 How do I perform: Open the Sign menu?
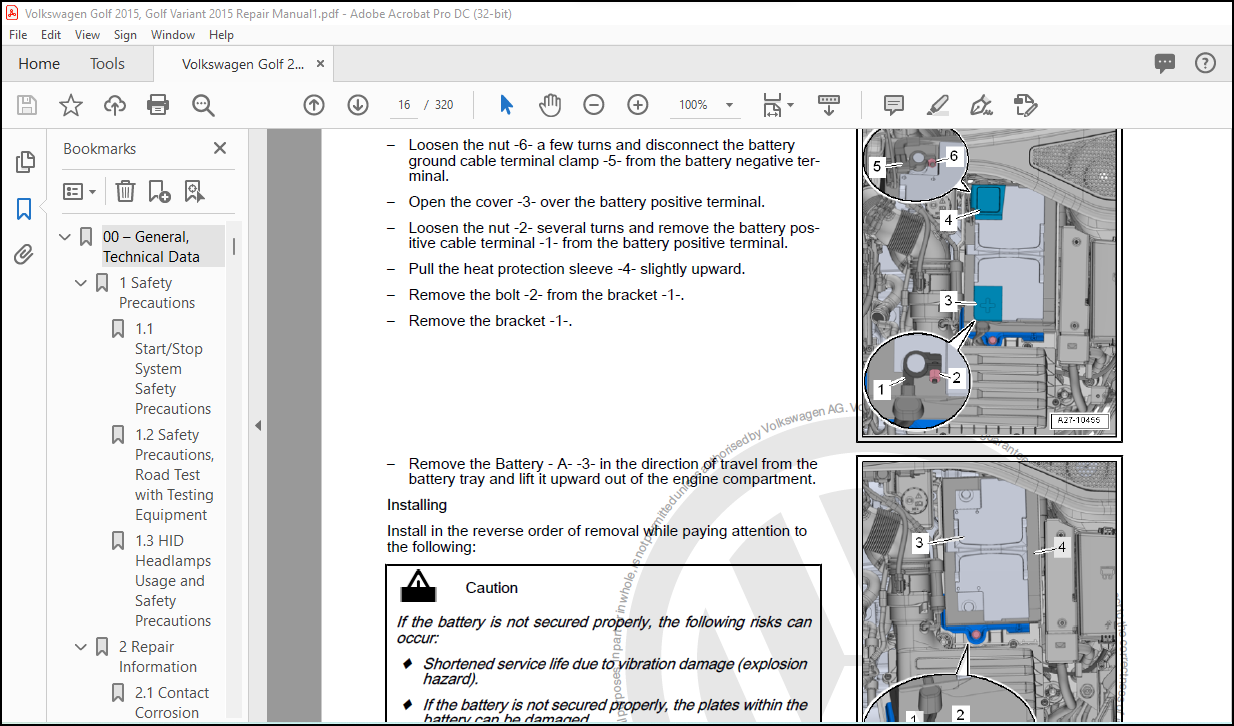coord(126,34)
